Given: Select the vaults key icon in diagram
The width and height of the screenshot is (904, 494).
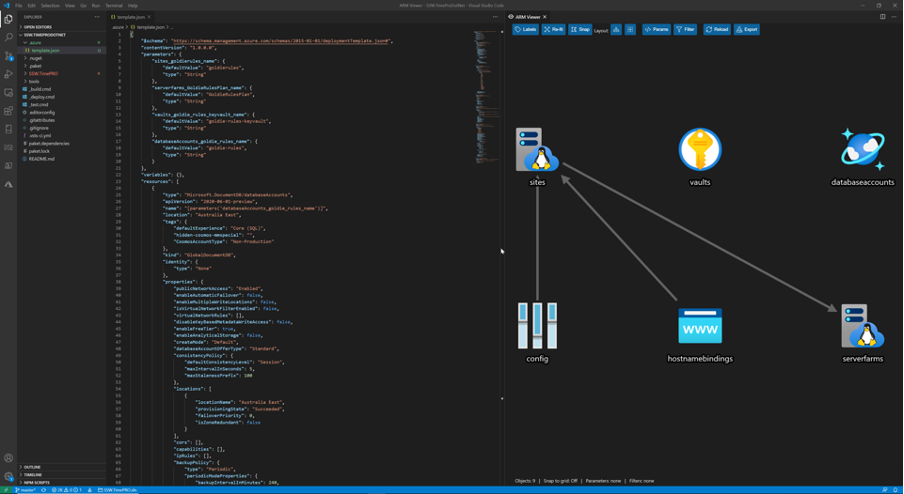Looking at the screenshot, I should tap(700, 150).
